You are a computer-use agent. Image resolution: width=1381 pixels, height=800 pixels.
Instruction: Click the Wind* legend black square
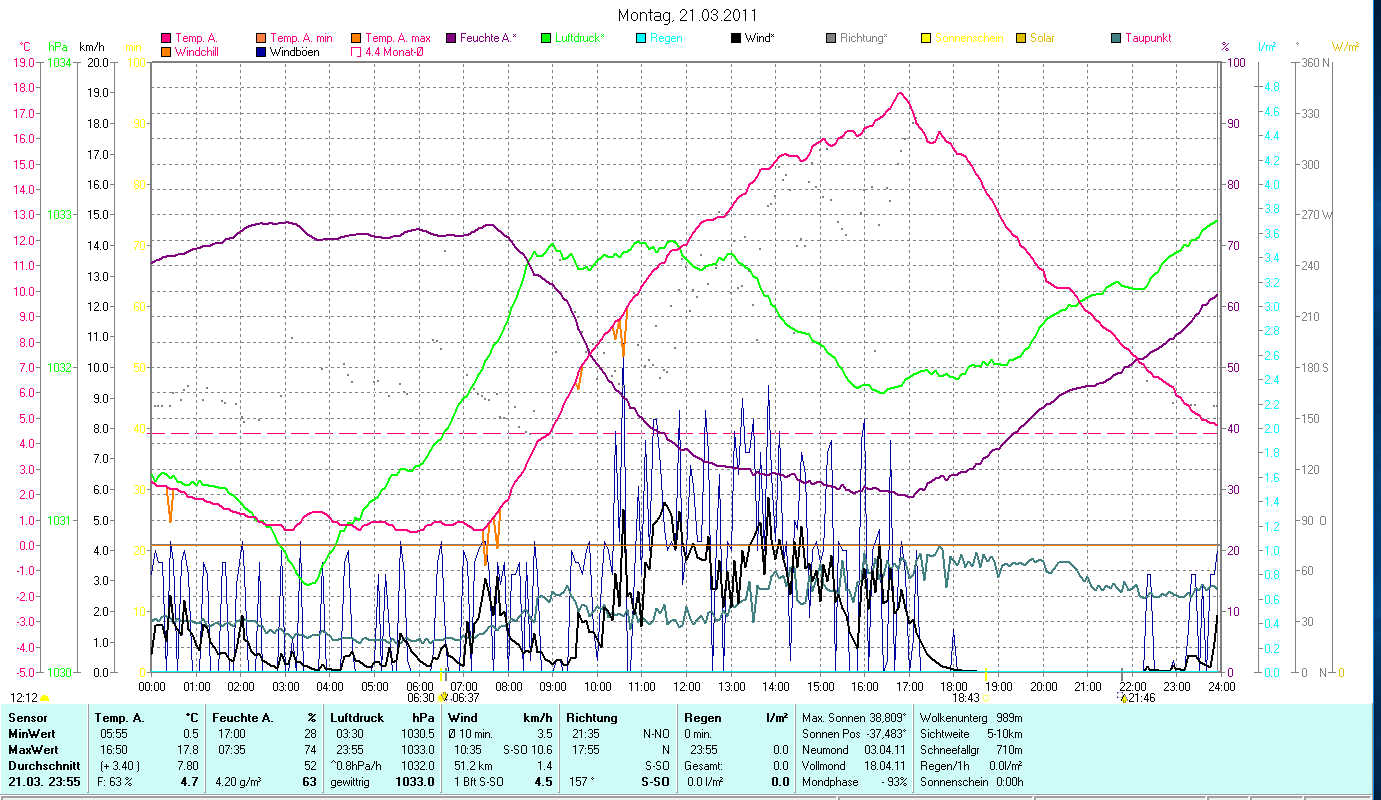[x=736, y=38]
